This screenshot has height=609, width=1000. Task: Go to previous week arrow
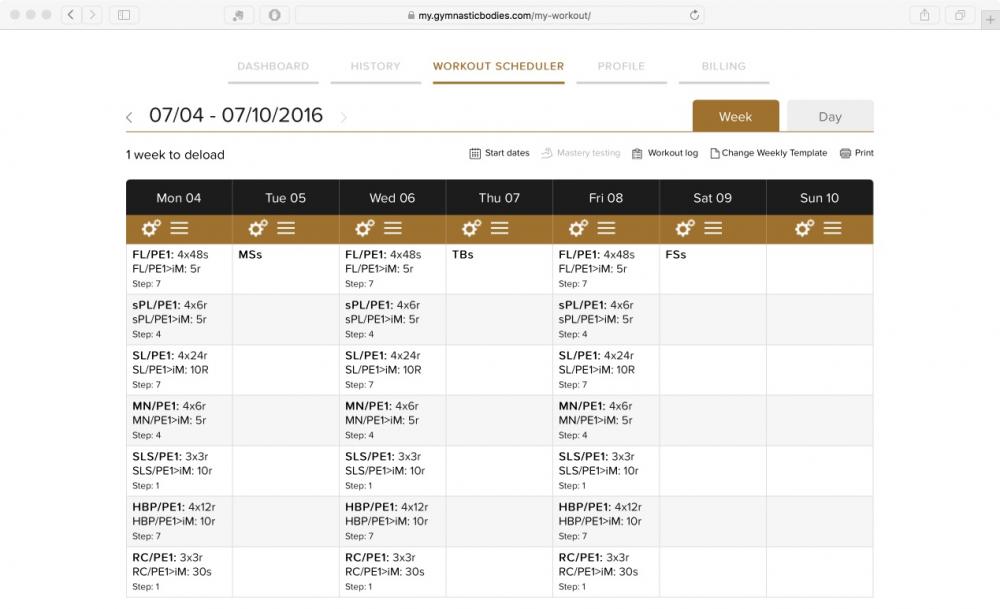click(129, 117)
